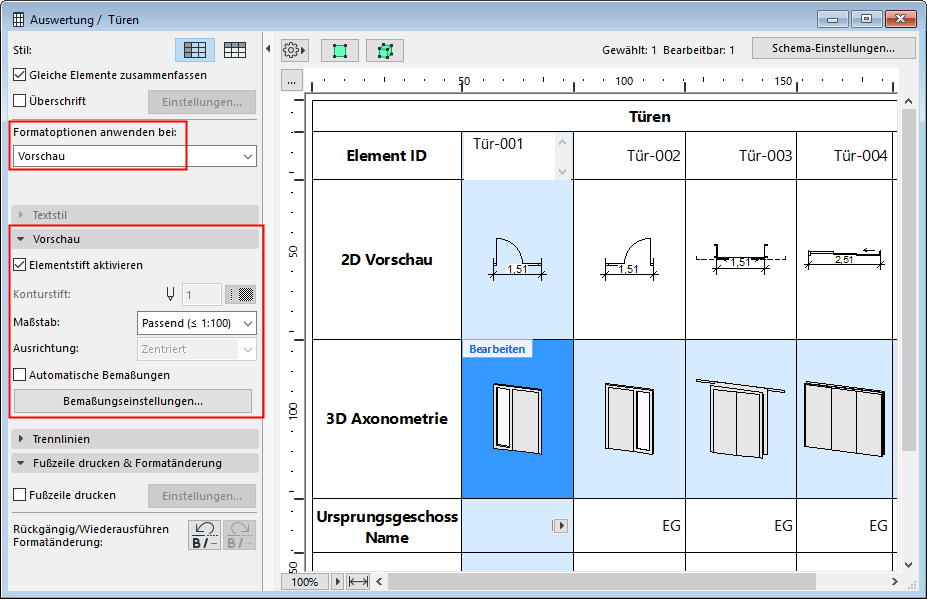This screenshot has width=927, height=599.
Task: Click the Bemaßungseinstellungen button
Action: point(133,401)
